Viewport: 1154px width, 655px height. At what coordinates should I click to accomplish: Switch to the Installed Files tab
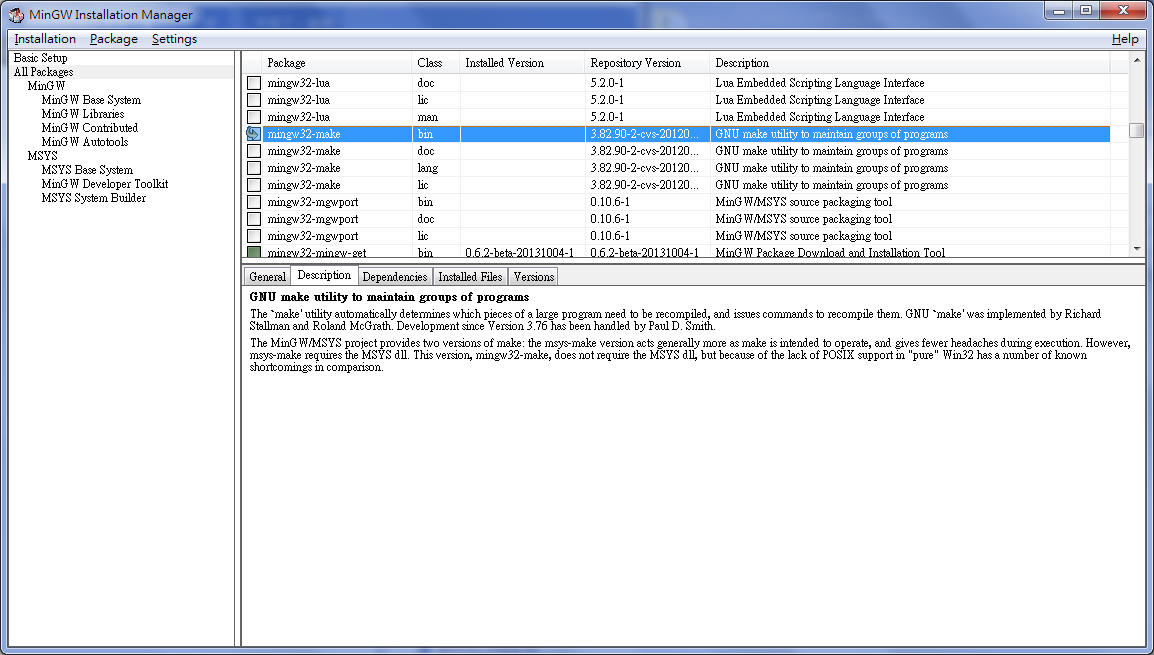point(470,276)
